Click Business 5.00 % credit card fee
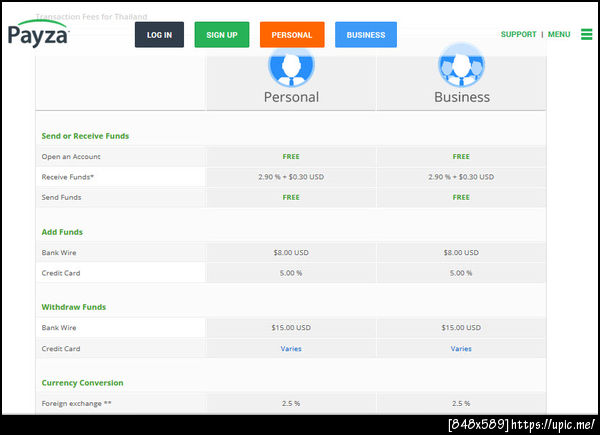Screen dimensions: 600x435 pyautogui.click(x=461, y=273)
